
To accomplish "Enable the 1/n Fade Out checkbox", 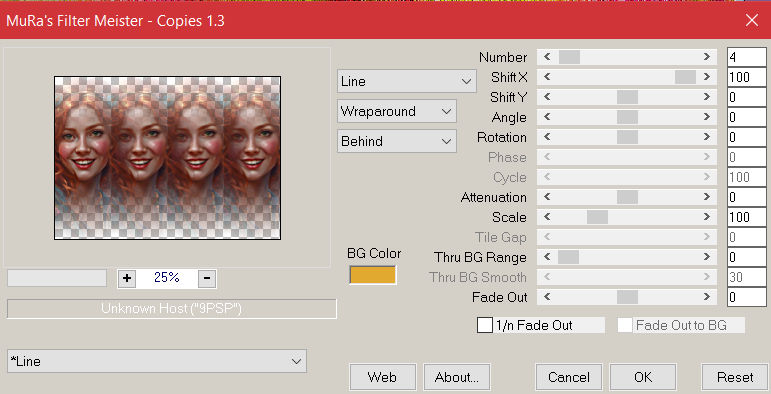I will (485, 325).
